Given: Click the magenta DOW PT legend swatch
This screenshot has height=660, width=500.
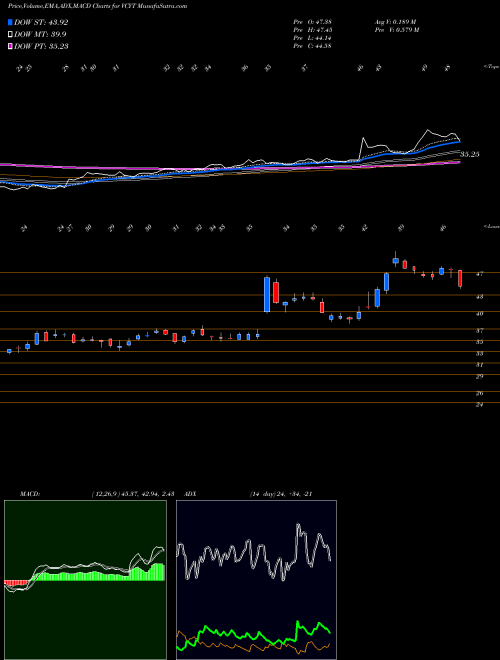Looking at the screenshot, I should (x=10, y=46).
